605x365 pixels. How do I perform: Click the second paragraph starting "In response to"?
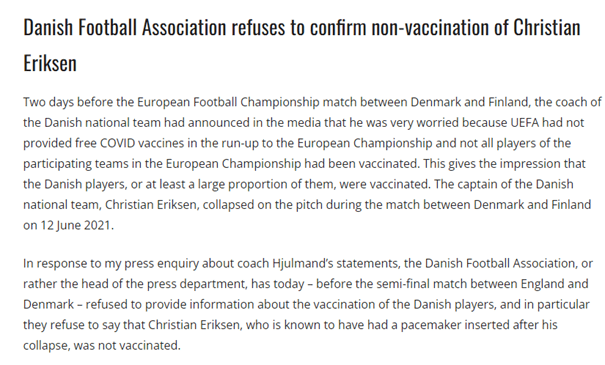(308, 304)
